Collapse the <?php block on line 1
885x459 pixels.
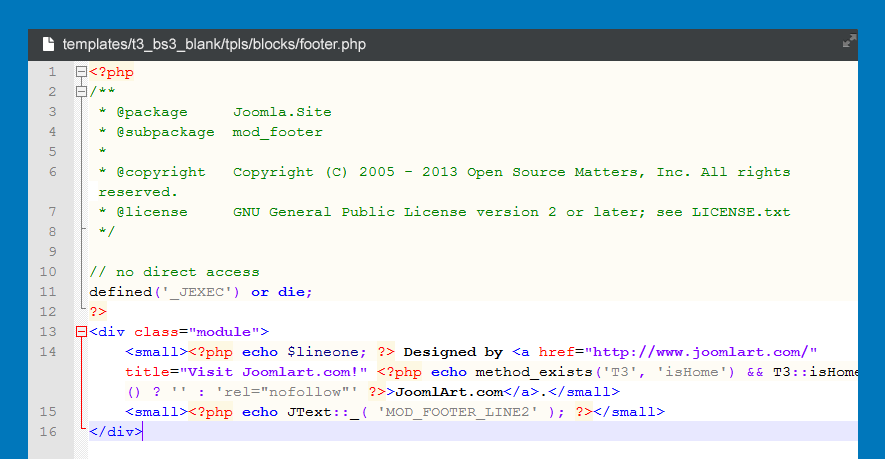point(81,72)
